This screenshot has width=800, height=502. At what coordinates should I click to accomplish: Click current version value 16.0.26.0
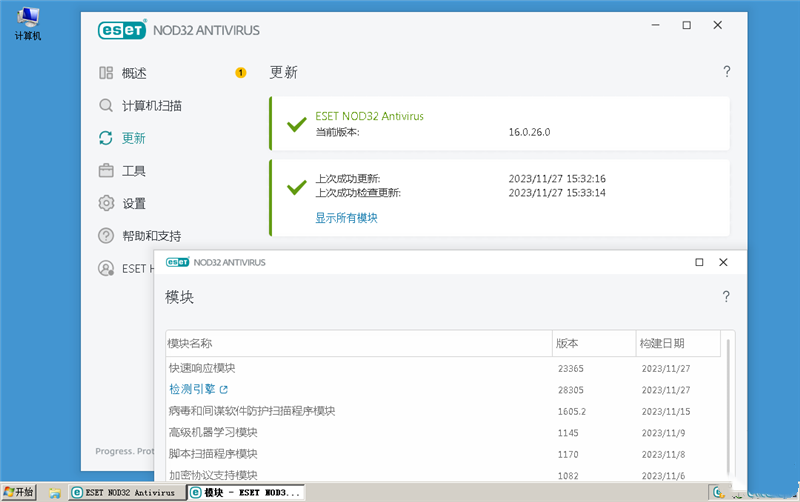(529, 132)
